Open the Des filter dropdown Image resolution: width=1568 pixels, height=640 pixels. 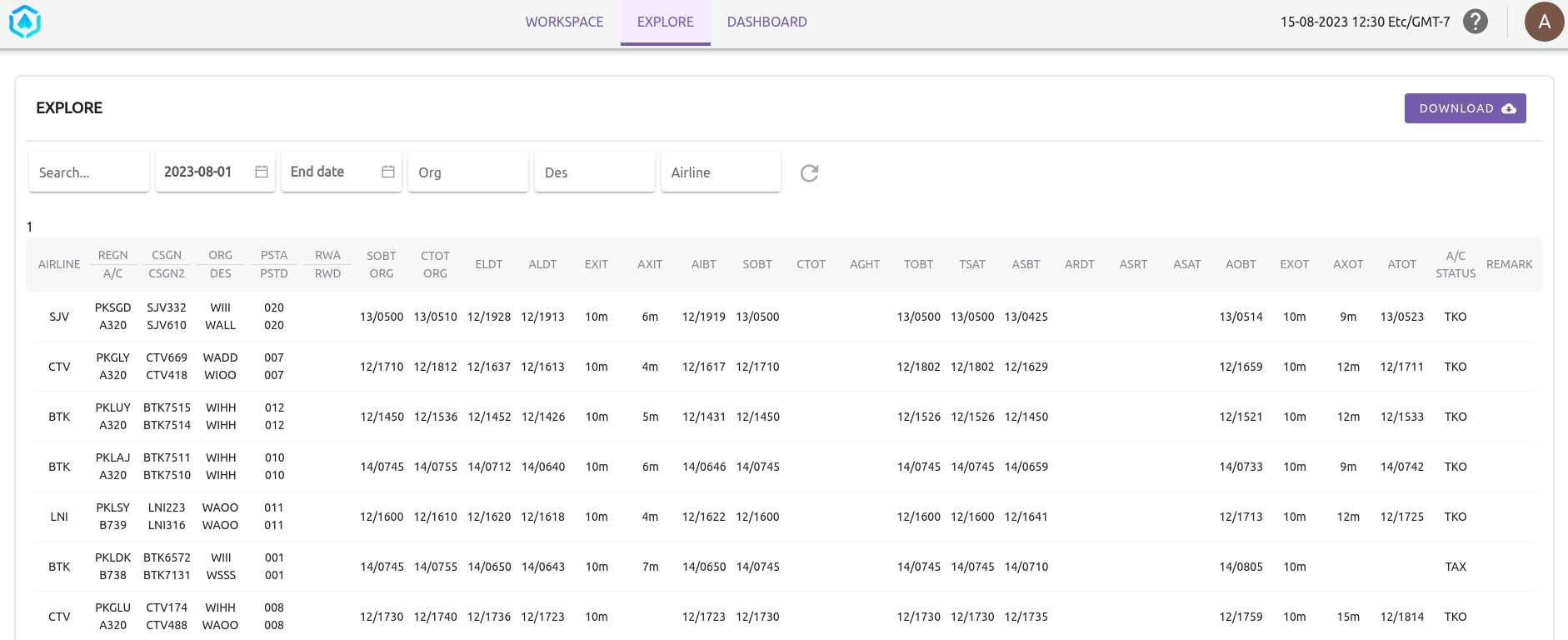pos(594,172)
